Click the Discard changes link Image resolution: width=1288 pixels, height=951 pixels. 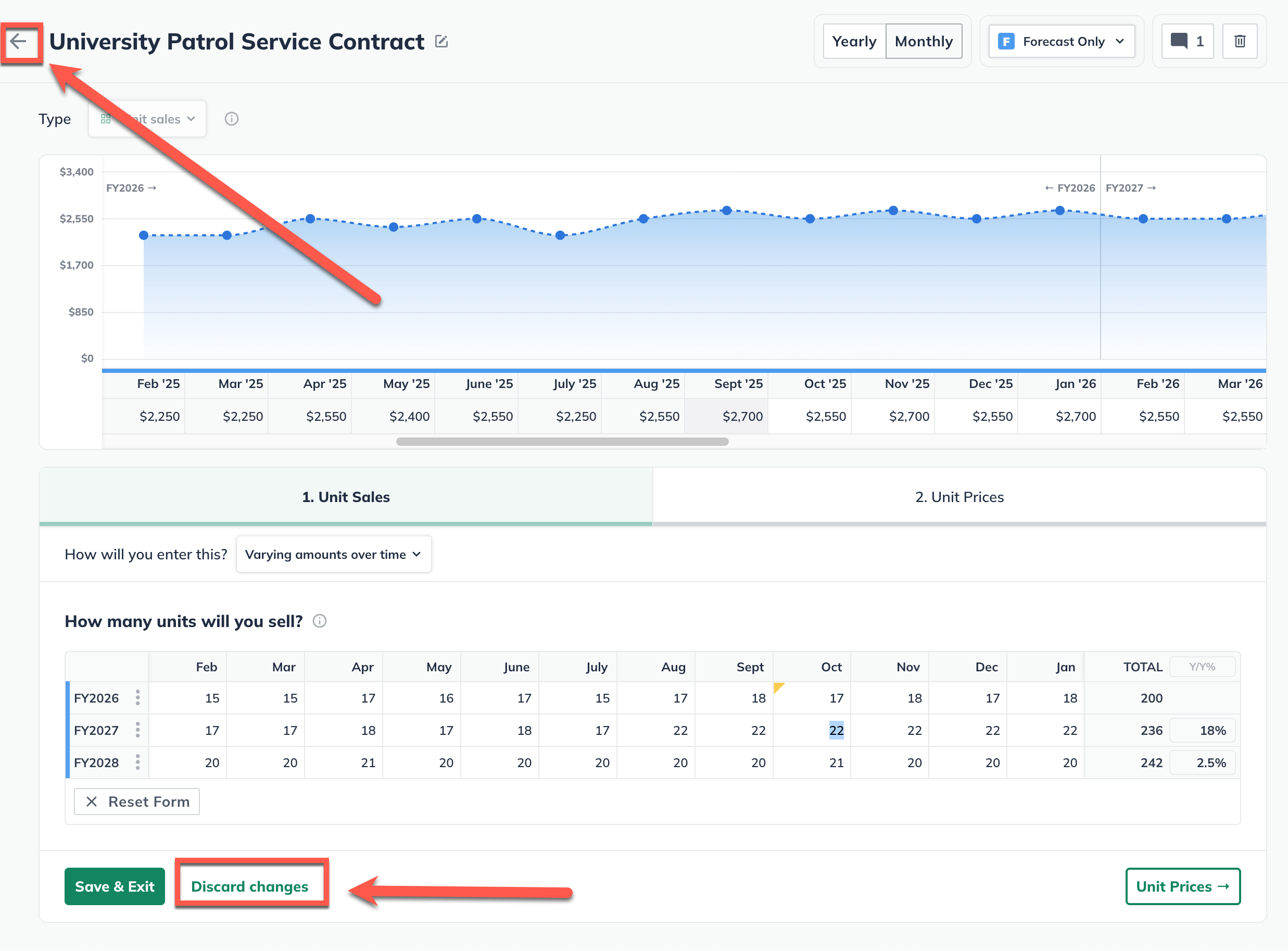click(250, 886)
